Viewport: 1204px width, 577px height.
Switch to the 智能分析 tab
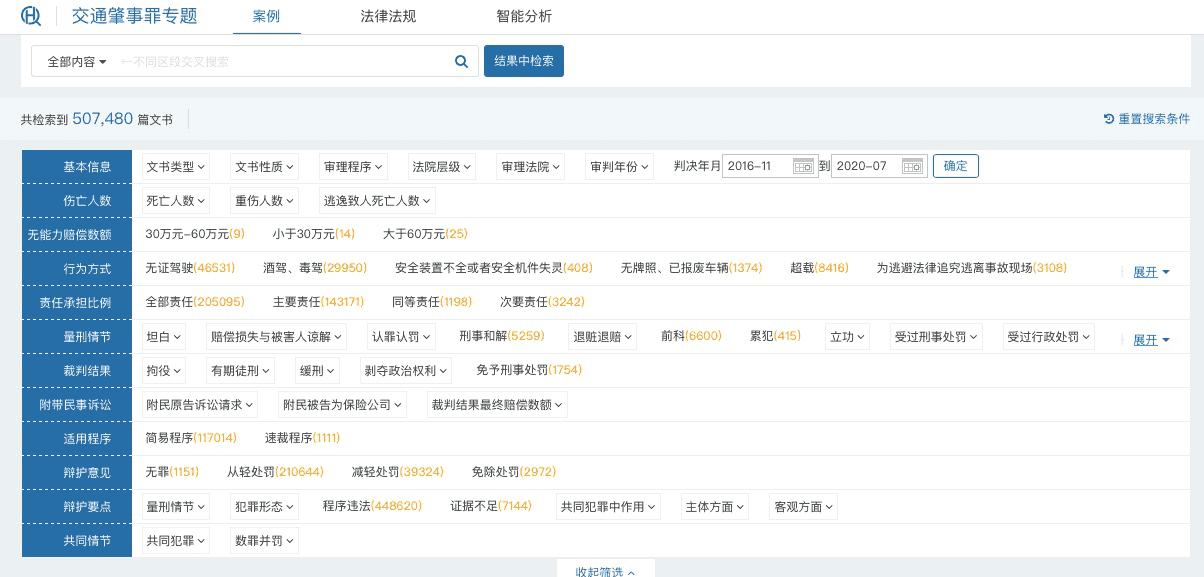pyautogui.click(x=524, y=16)
